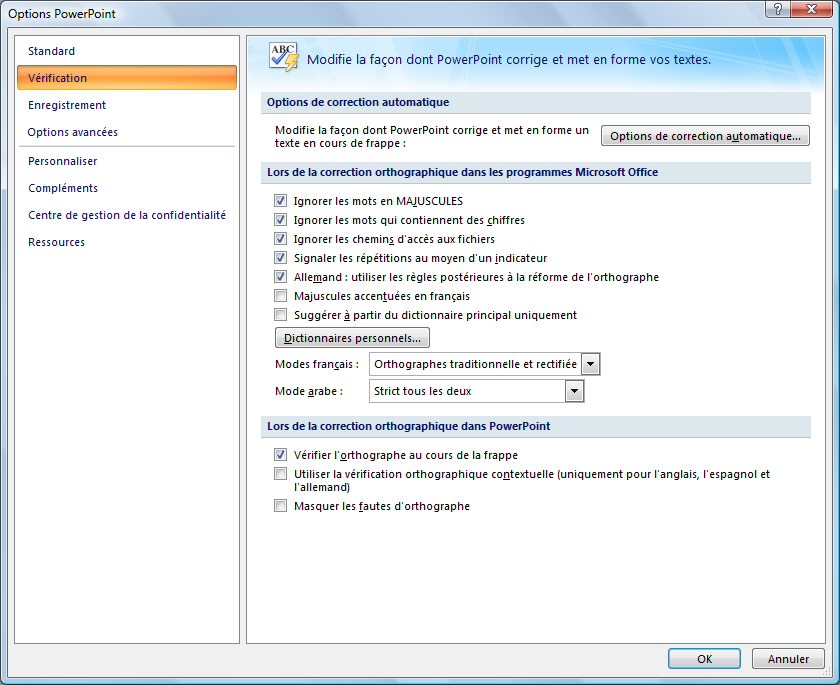The height and width of the screenshot is (685, 840).
Task: Toggle Ignorer les chemins d'accès aux fichiers
Action: coord(280,239)
